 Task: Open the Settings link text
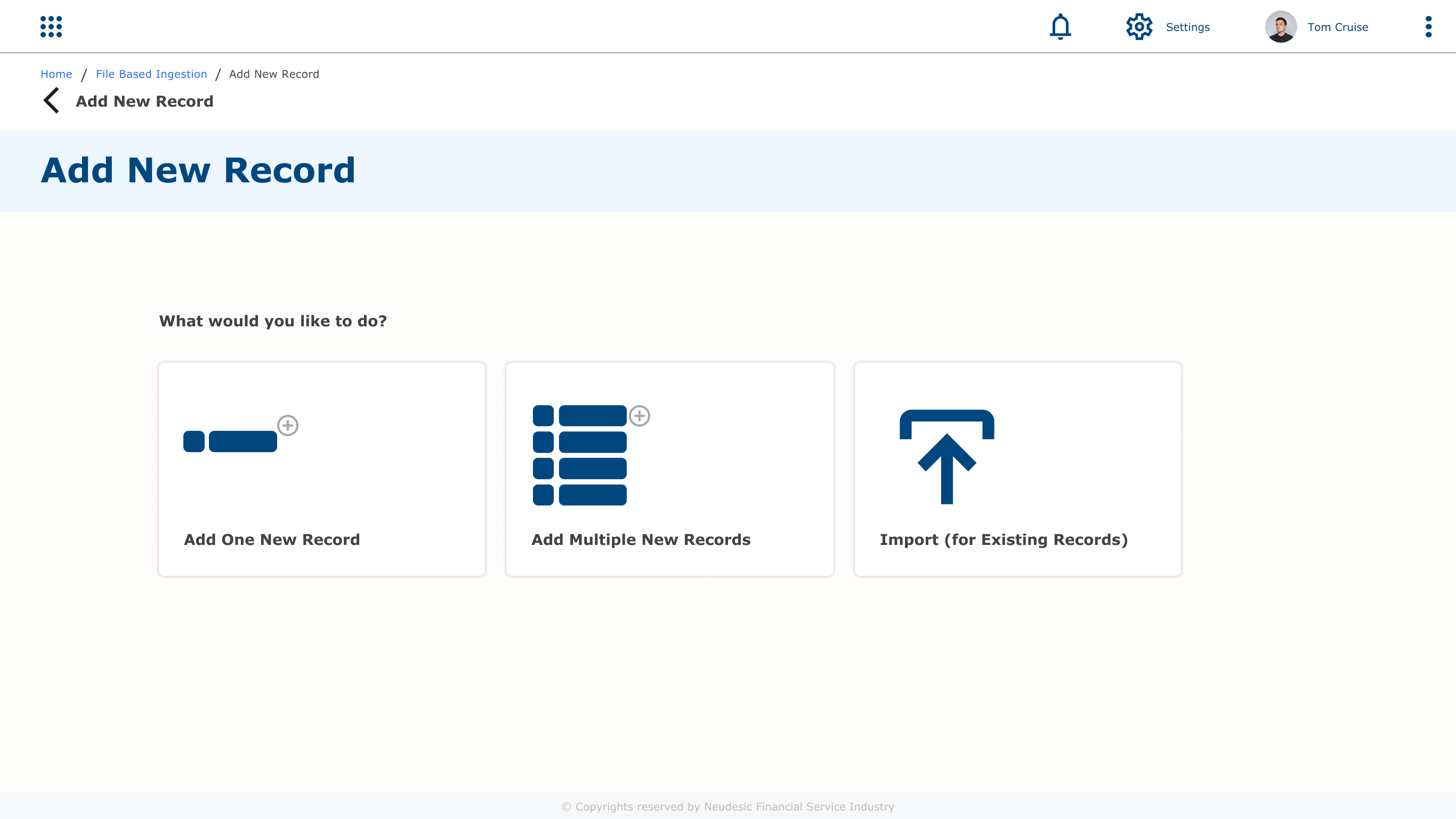click(x=1187, y=27)
